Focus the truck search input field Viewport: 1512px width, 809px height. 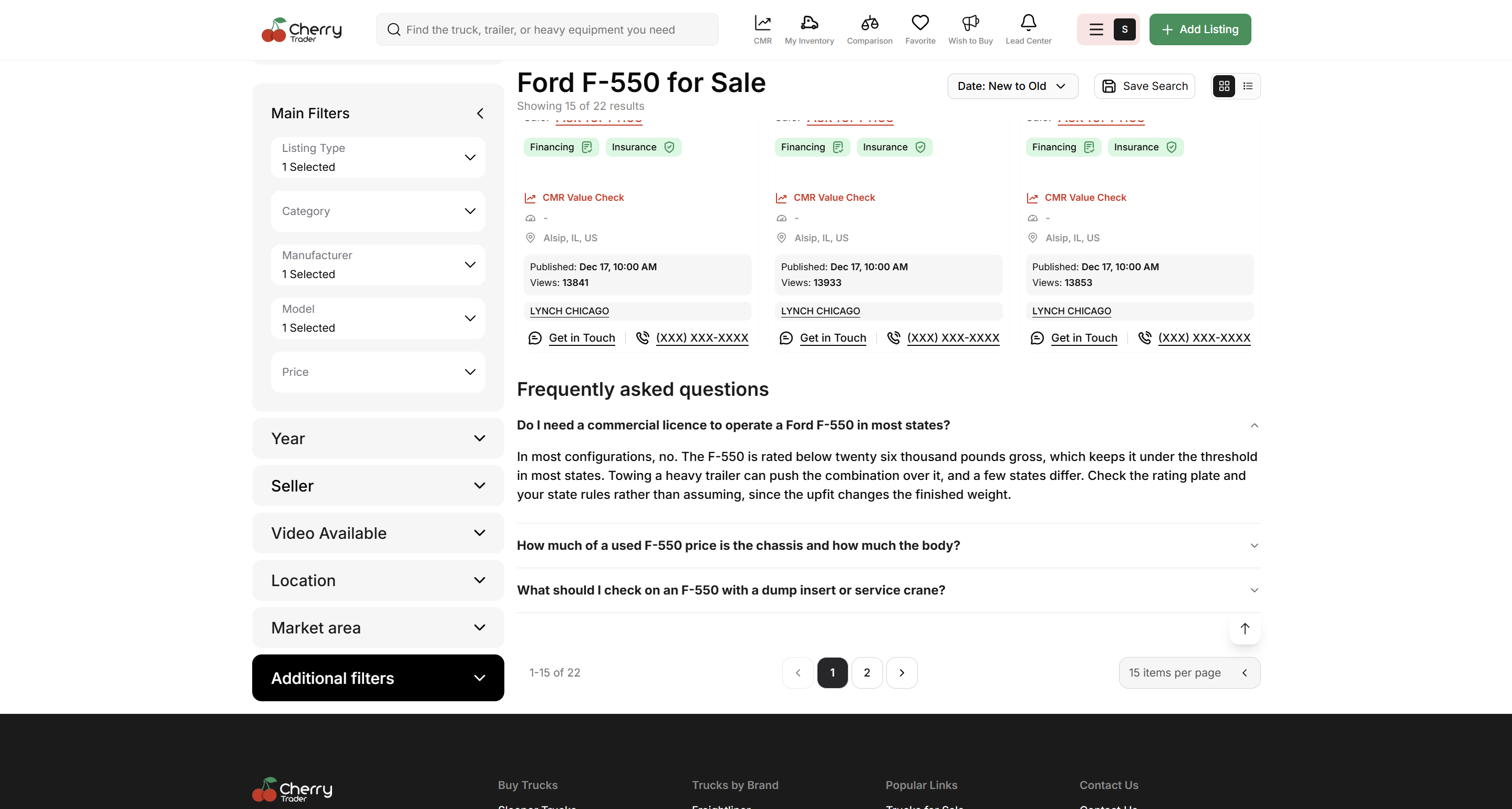tap(547, 29)
